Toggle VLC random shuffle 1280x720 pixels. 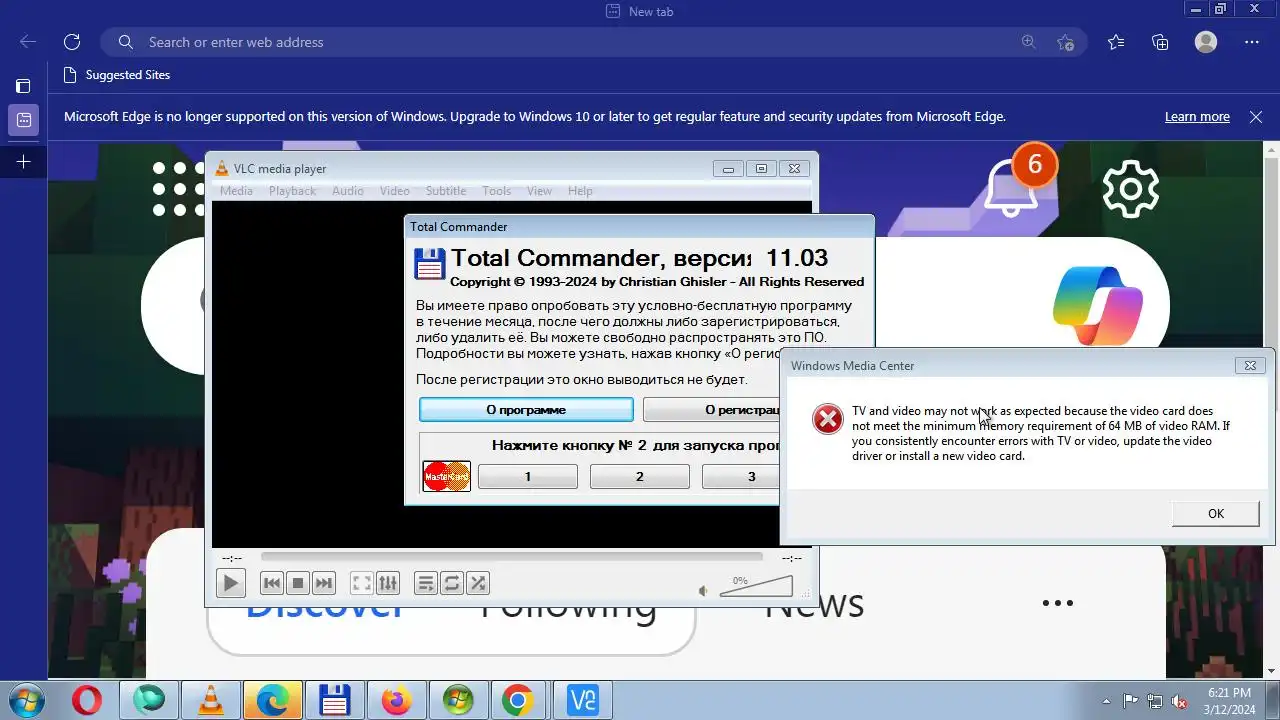point(478,583)
